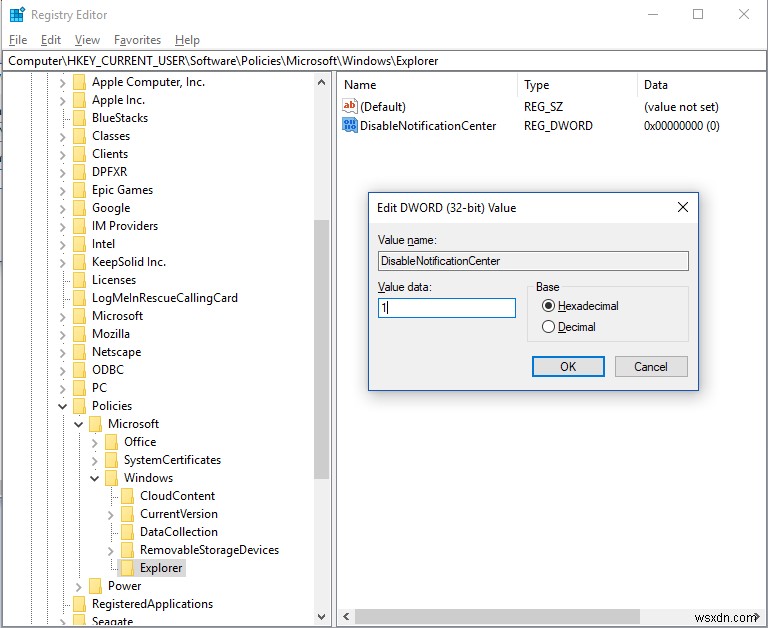Click the Policies folder icon

click(79, 406)
